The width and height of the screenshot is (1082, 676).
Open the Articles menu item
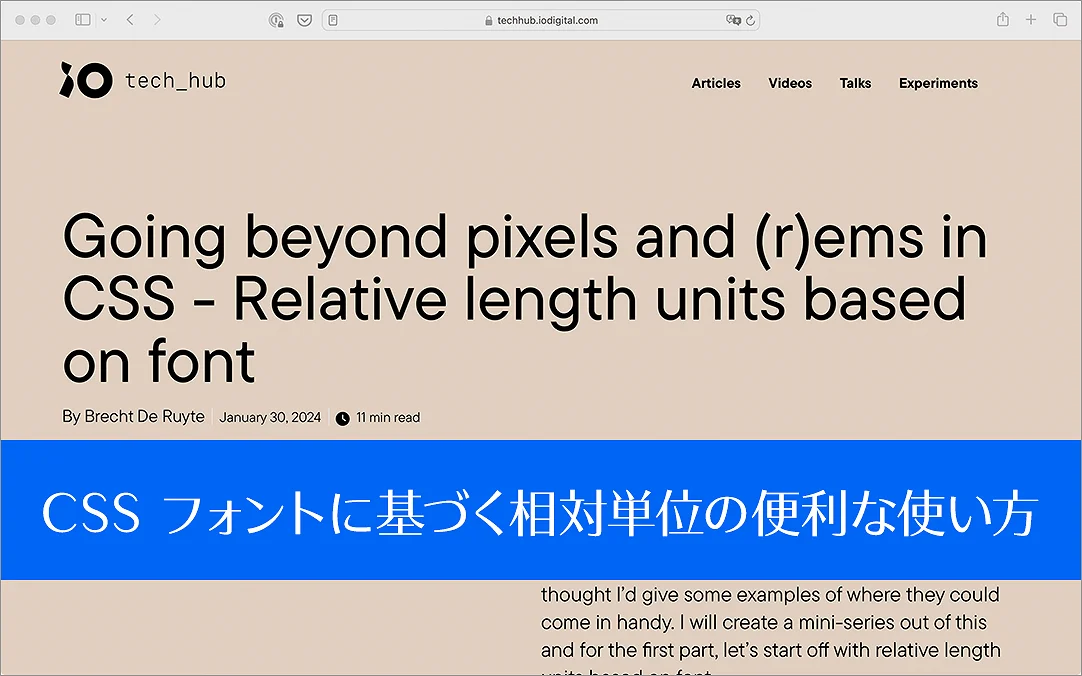[x=716, y=83]
